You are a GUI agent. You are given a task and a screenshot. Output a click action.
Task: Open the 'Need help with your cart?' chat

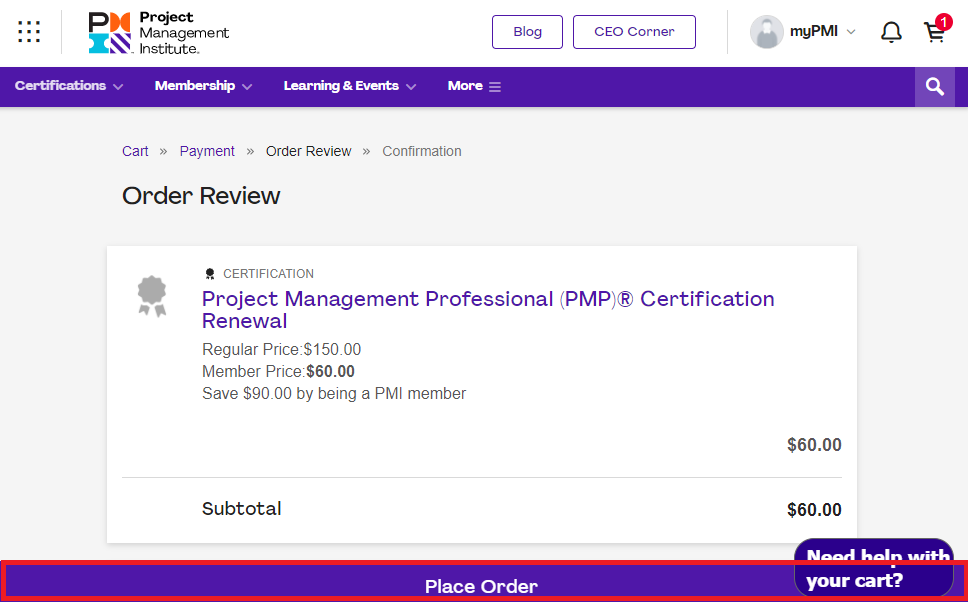[873, 569]
